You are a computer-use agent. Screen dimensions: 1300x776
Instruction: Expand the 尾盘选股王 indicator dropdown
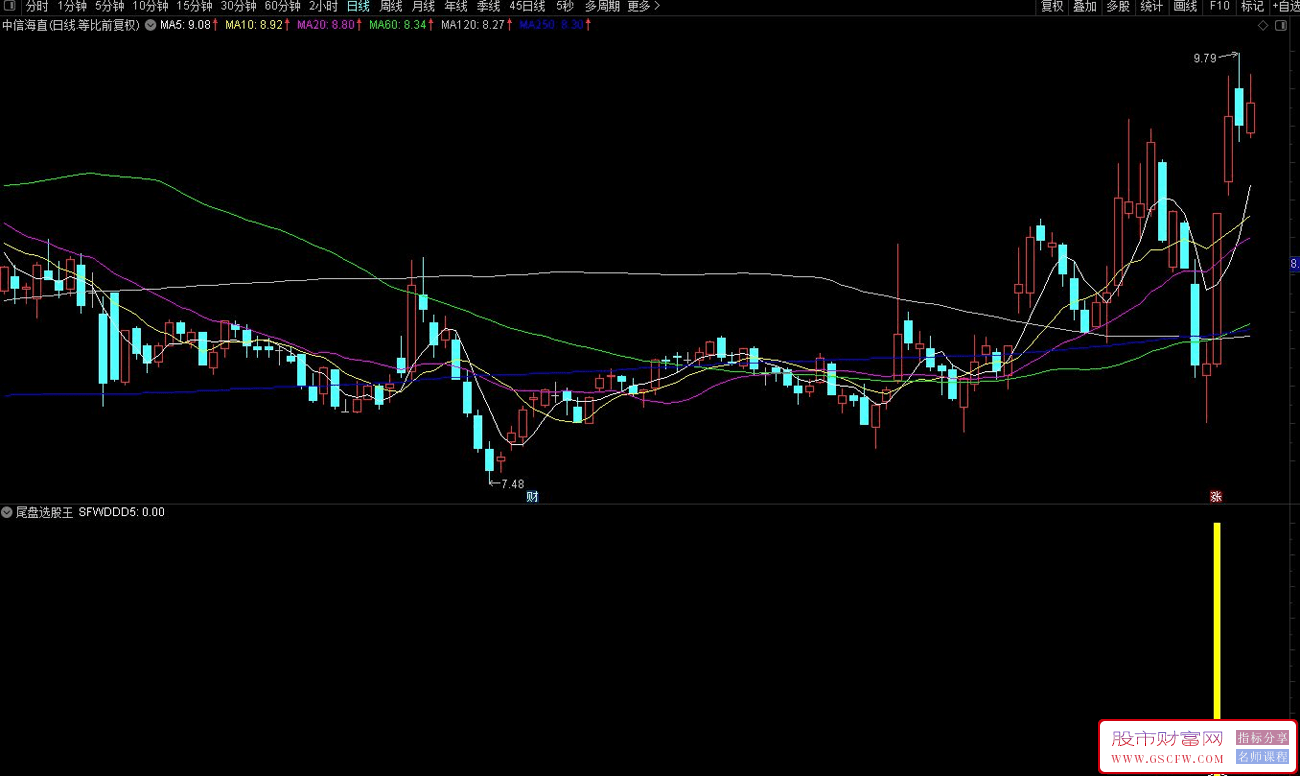[7, 512]
